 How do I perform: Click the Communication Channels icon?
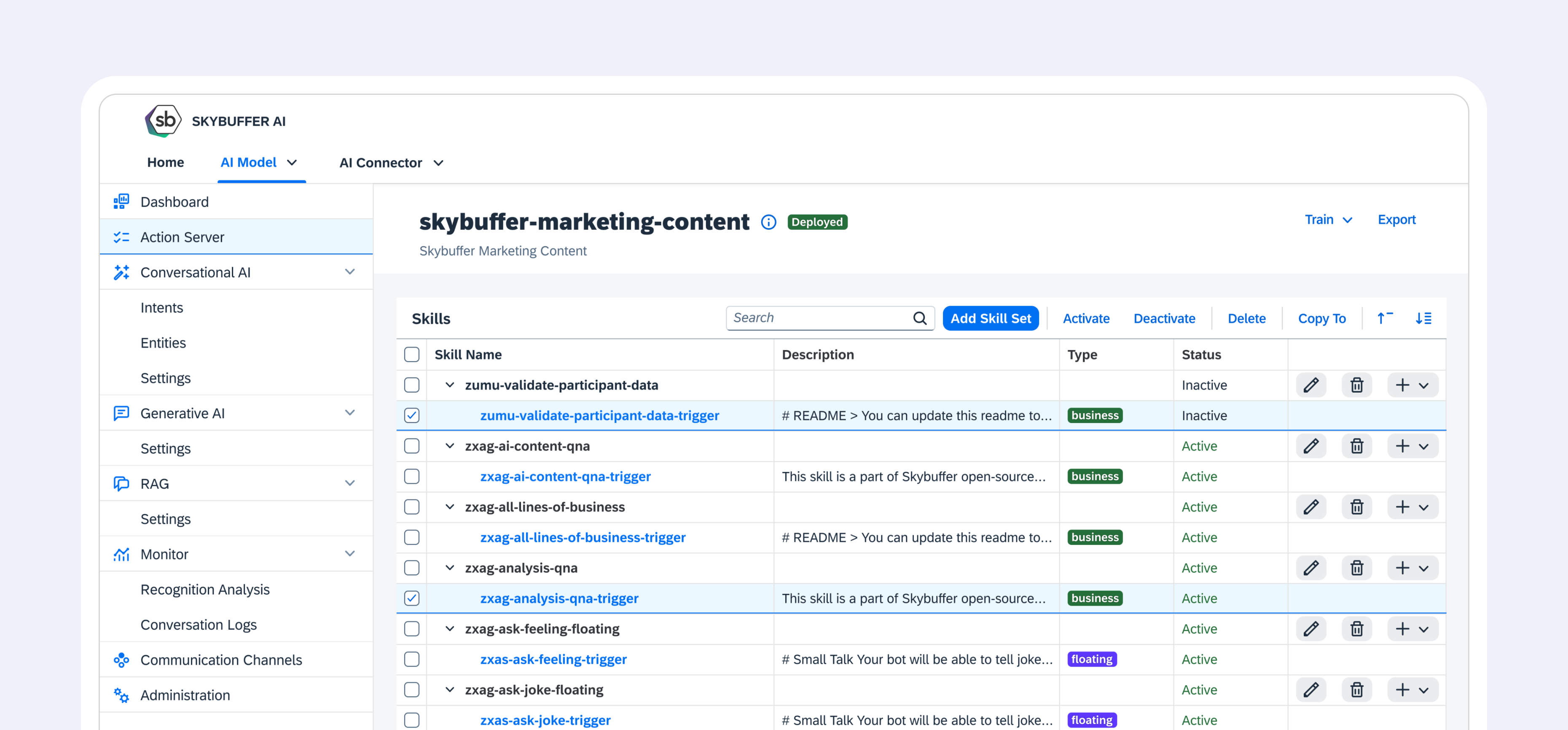click(121, 660)
